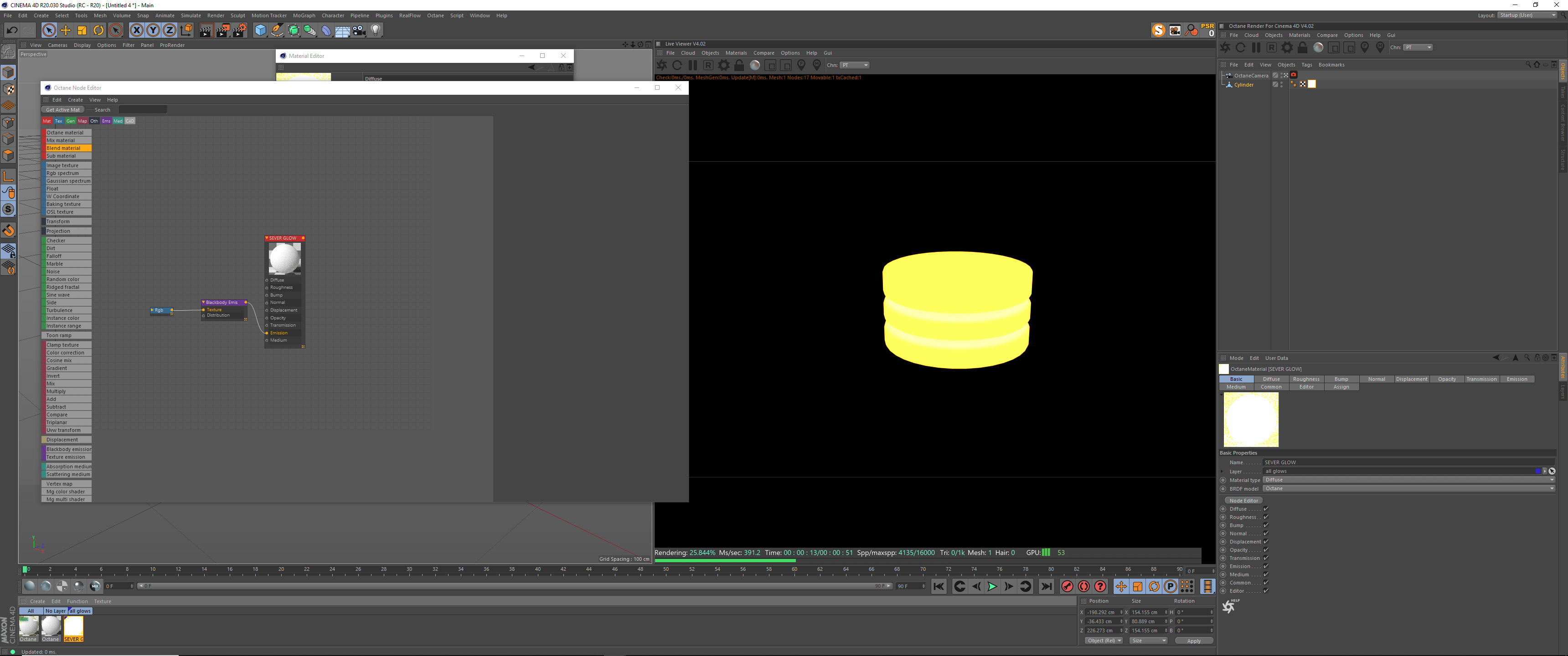Restart render in Live Viewer
This screenshot has height=656, width=1568.
click(x=677, y=65)
